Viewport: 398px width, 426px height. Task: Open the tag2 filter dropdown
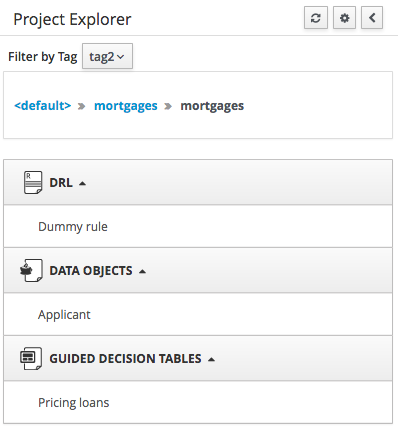[x=107, y=56]
